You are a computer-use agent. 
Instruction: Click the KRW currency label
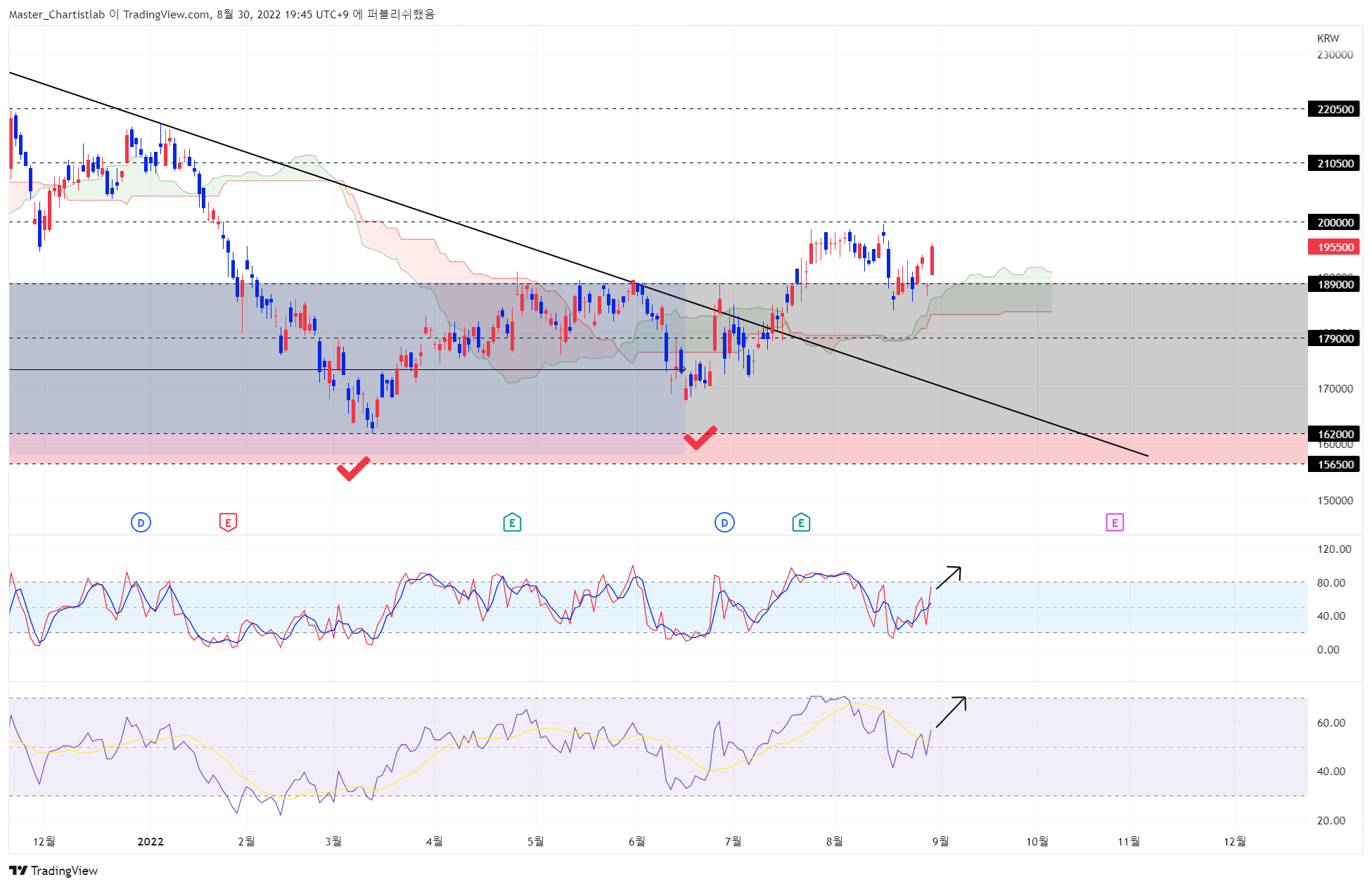1328,39
